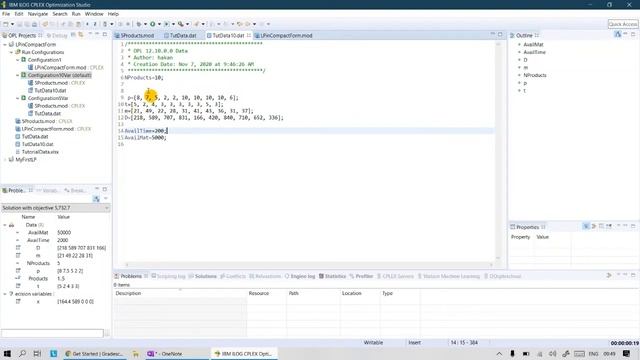Open the Search menu
This screenshot has width=640, height=360.
[x=60, y=14]
